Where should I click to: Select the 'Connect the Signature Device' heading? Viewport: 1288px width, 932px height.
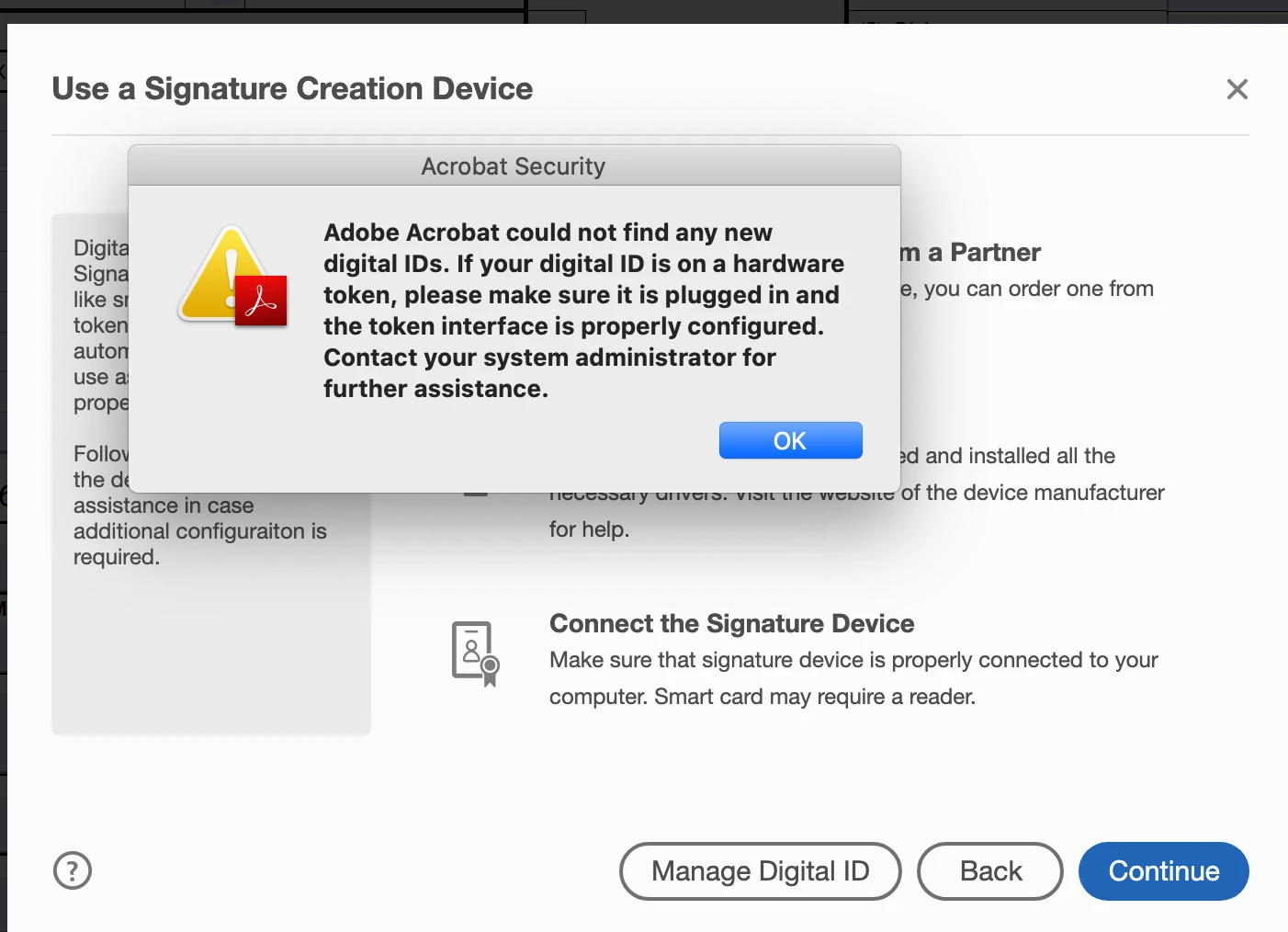coord(731,623)
